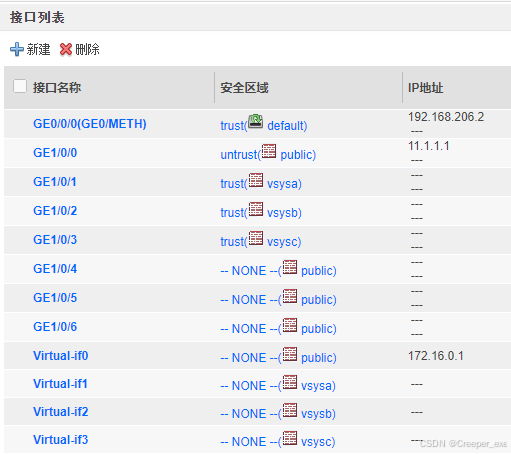Open interface GE1/0/4

pos(55,269)
